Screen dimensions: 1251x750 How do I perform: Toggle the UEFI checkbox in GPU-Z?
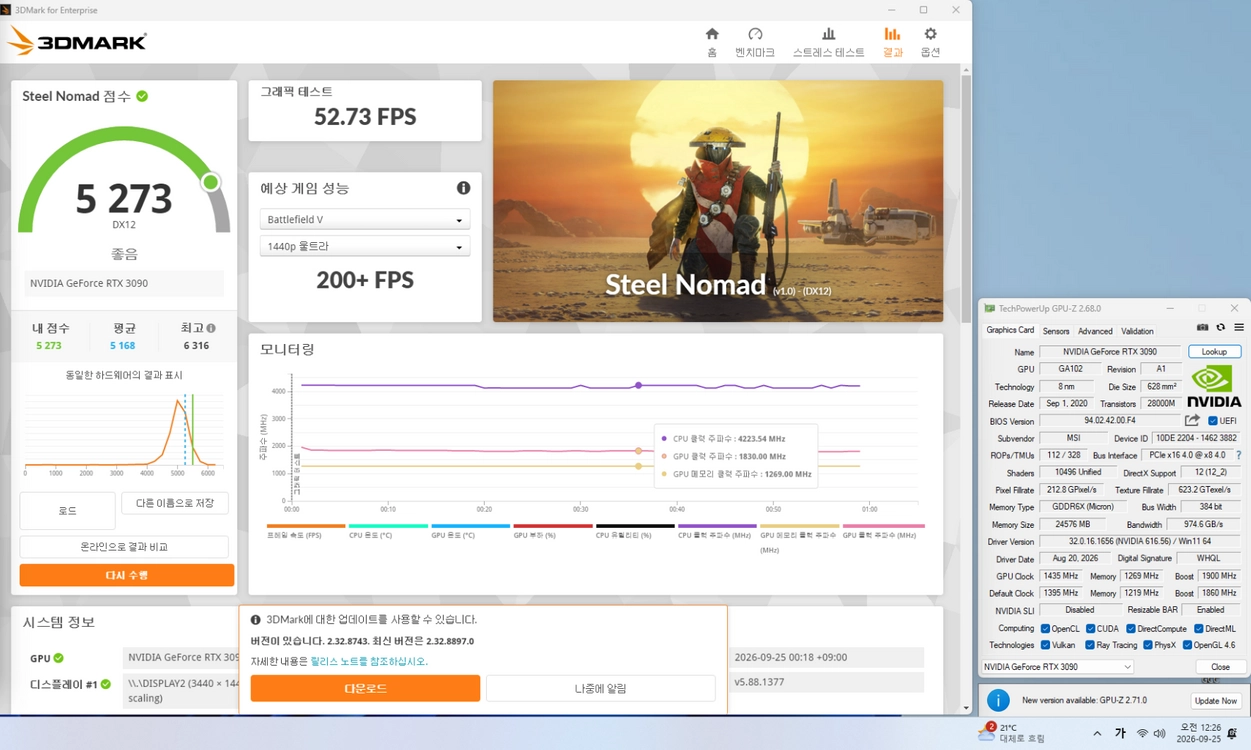click(x=1213, y=421)
